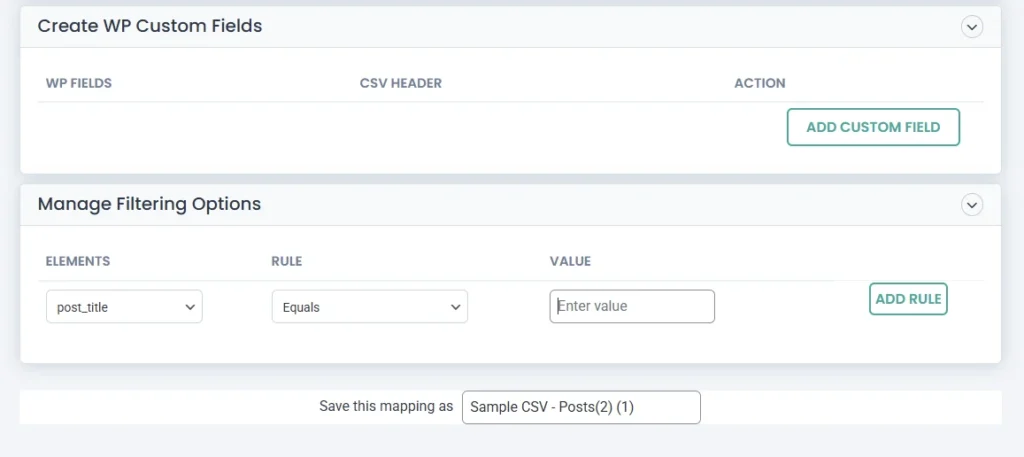Click the arrow on the post_title select

[190, 307]
